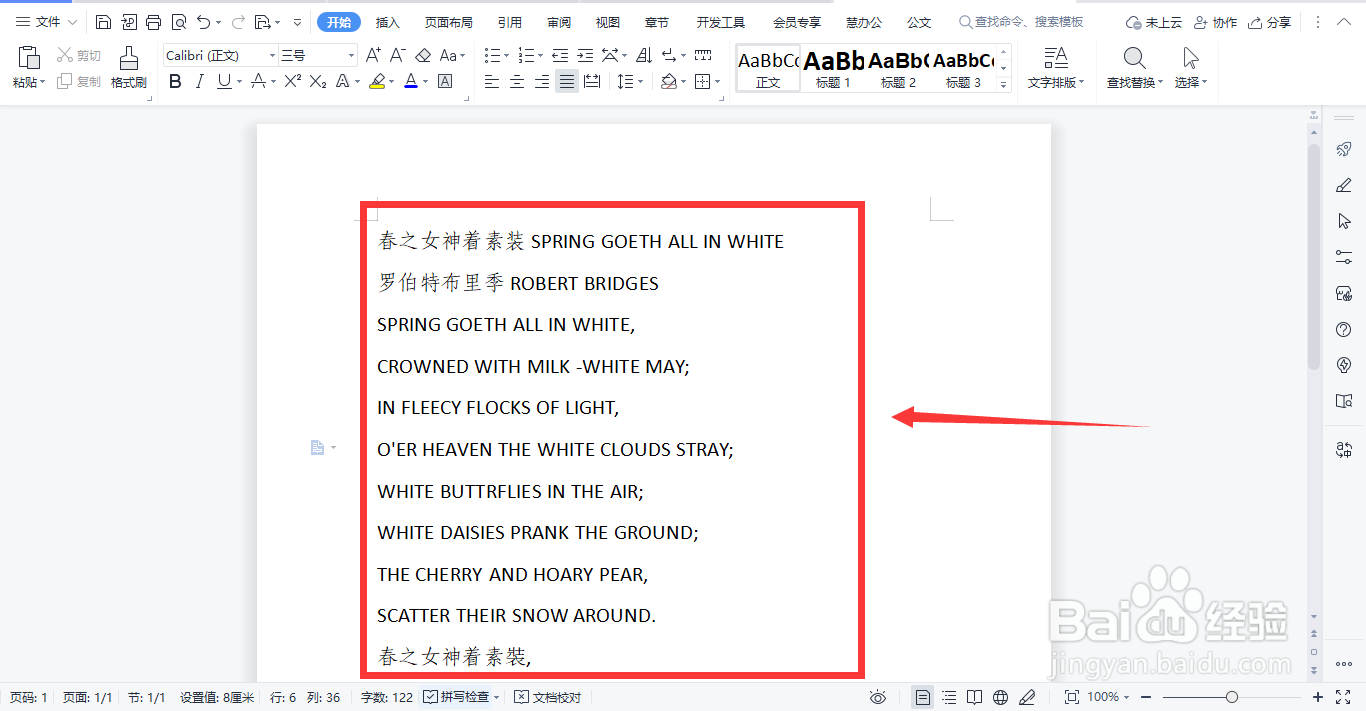Viewport: 1366px width, 711px height.
Task: Paste content using the 粘贴 button
Action: [29, 67]
